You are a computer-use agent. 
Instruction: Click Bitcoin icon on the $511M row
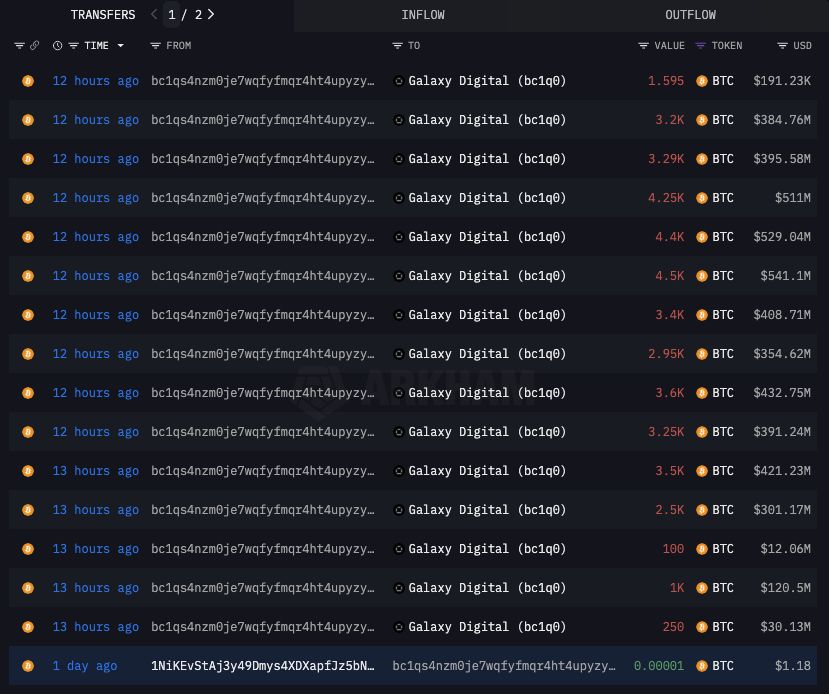point(28,198)
